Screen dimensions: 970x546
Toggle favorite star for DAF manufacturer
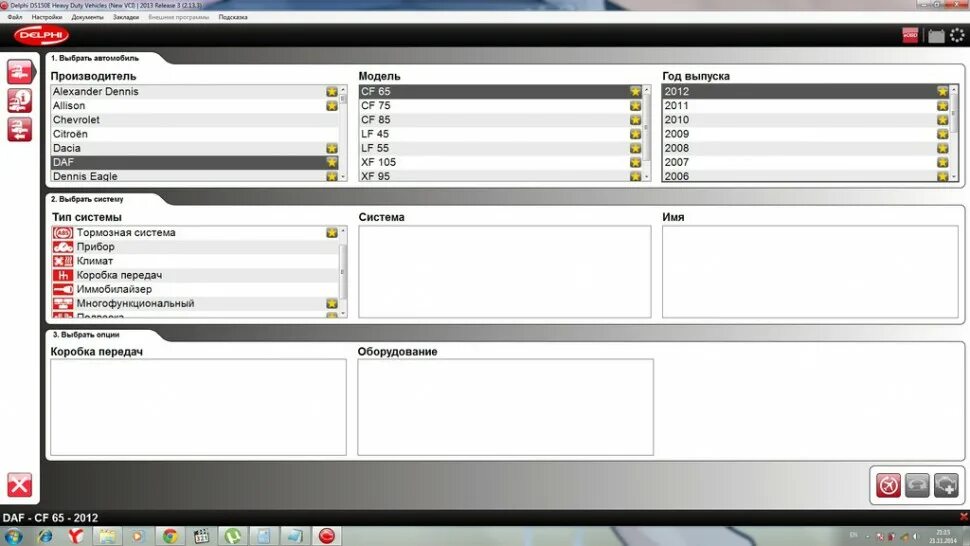point(332,162)
